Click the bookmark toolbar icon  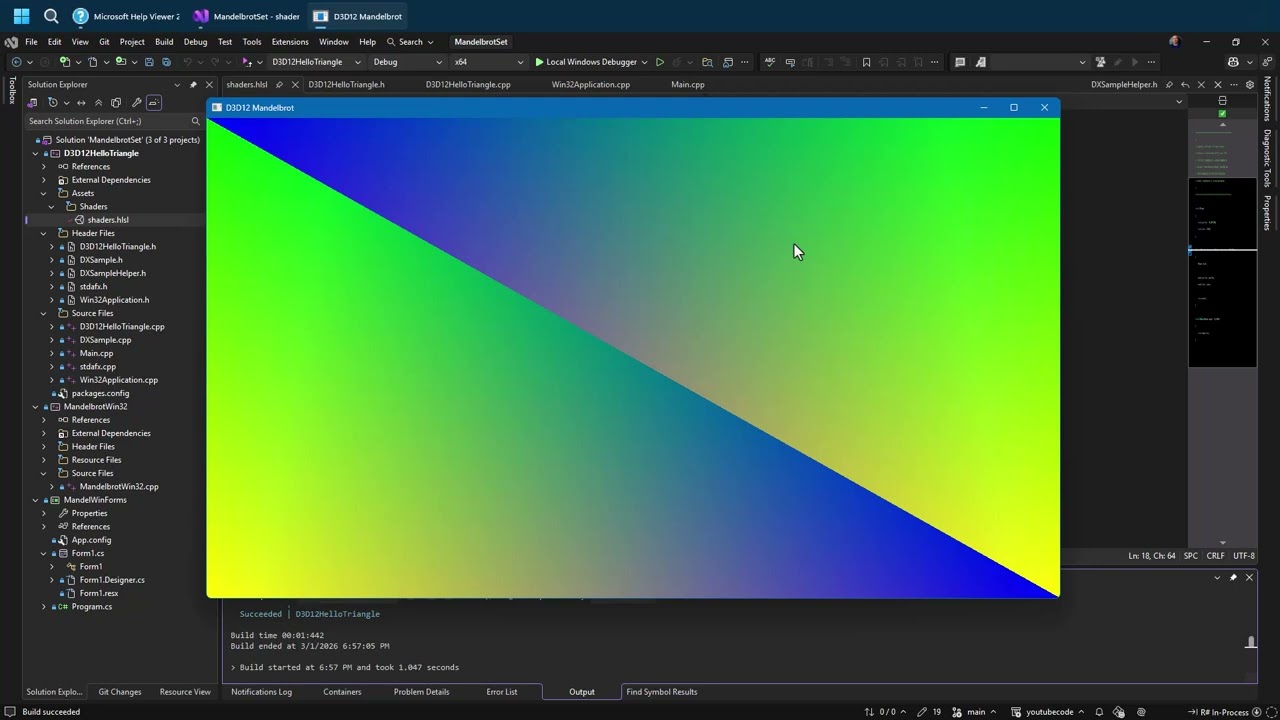click(866, 62)
